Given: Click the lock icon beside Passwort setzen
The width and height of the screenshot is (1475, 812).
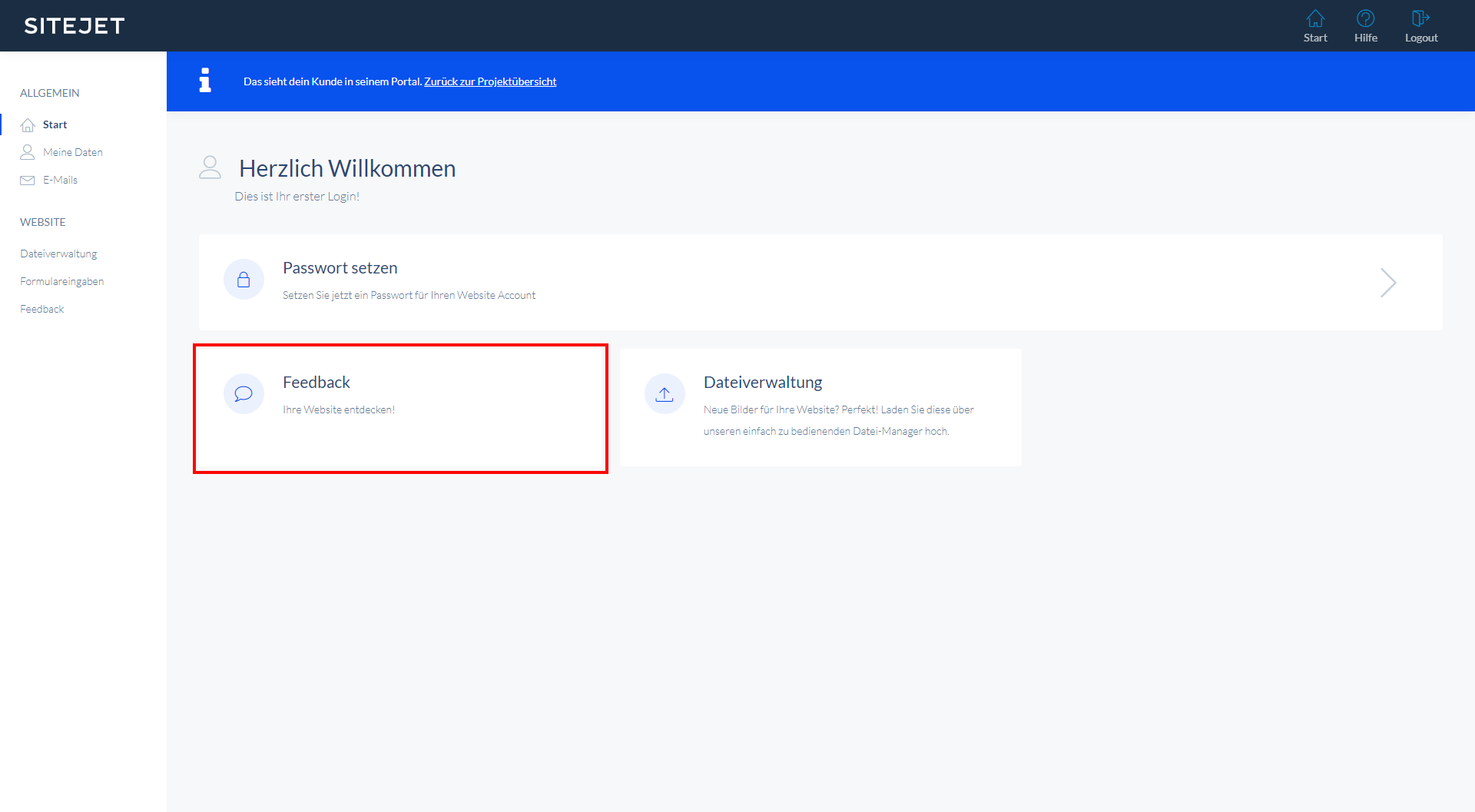Looking at the screenshot, I should point(244,280).
